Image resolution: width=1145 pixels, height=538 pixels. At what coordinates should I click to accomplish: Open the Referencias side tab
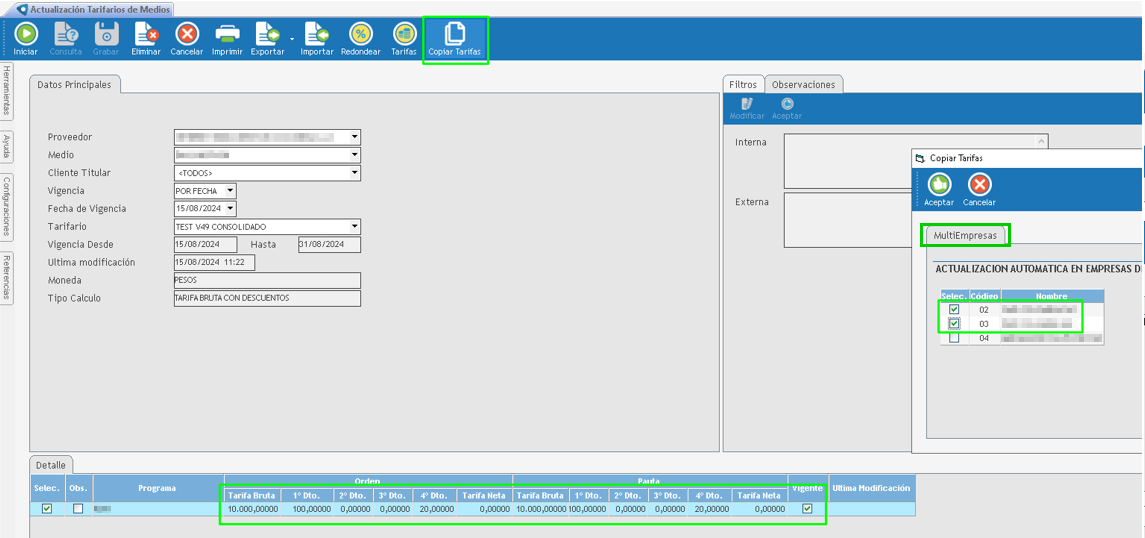7,276
